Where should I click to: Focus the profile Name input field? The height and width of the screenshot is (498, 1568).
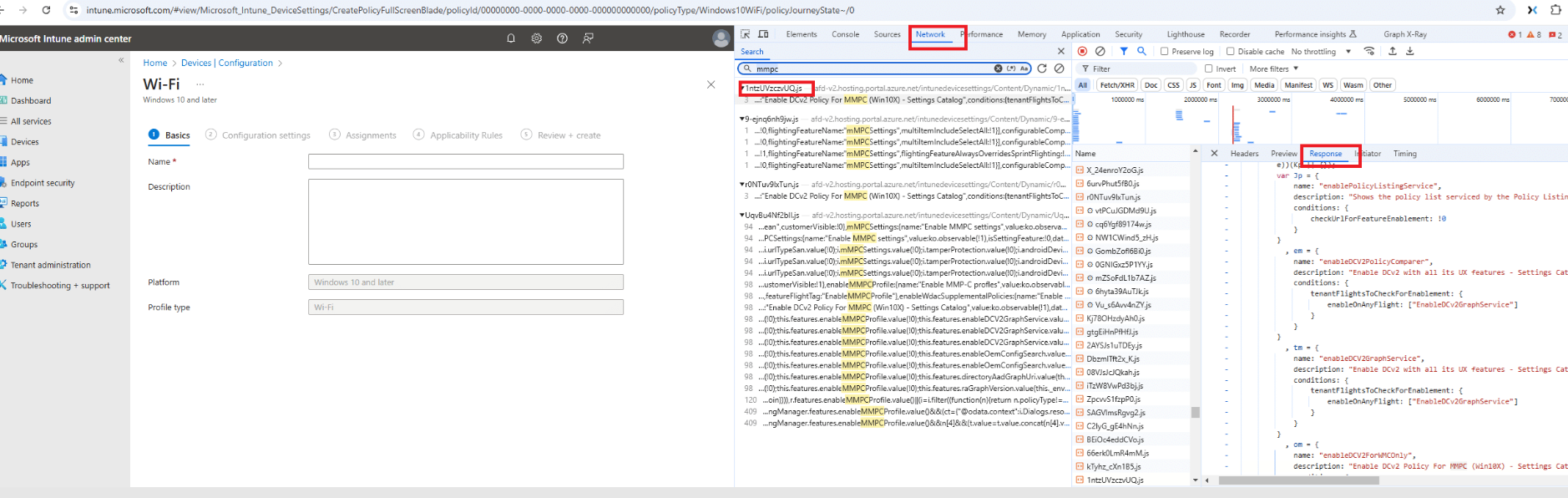click(x=466, y=161)
